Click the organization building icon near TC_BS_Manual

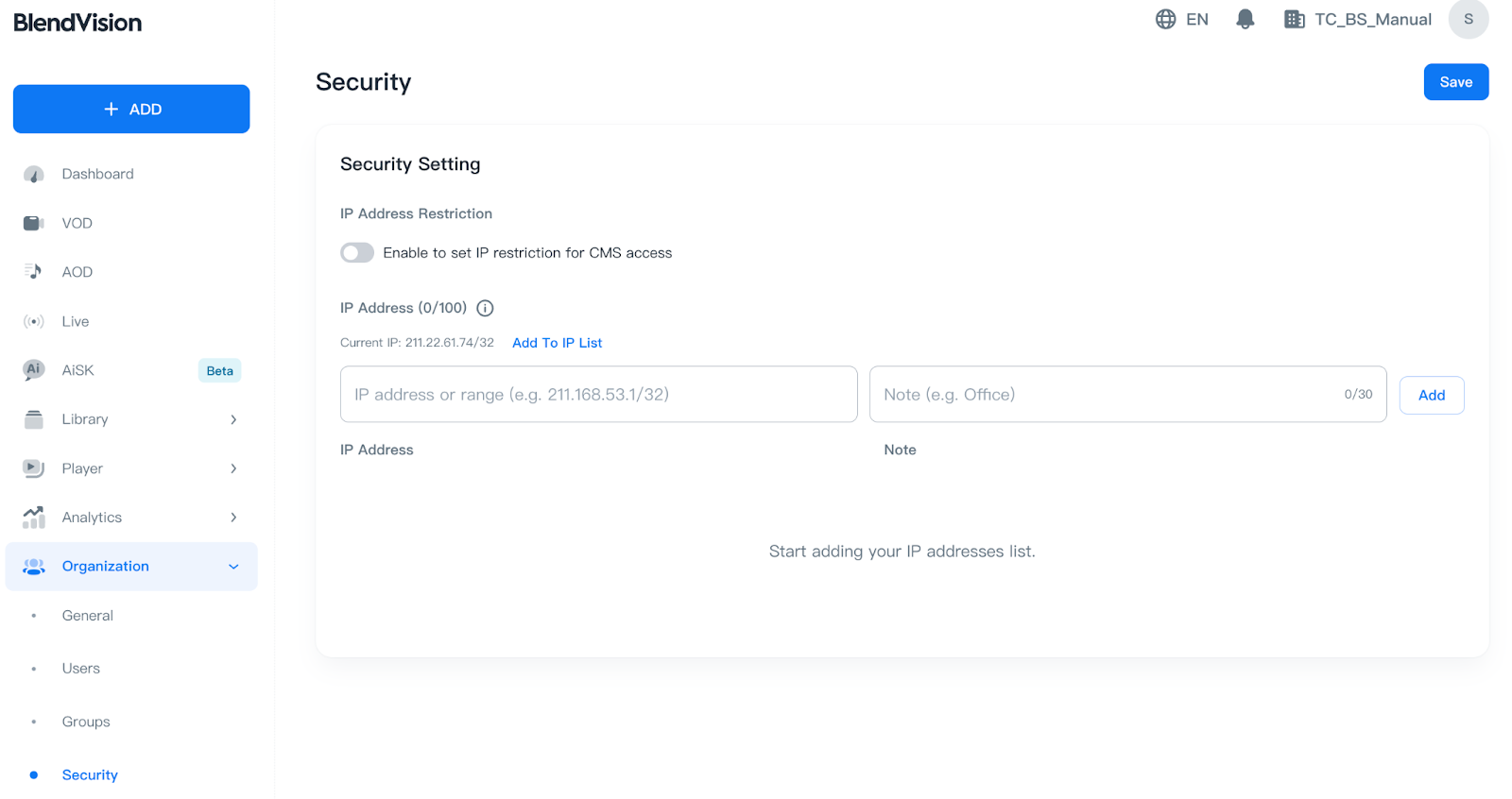[1294, 18]
